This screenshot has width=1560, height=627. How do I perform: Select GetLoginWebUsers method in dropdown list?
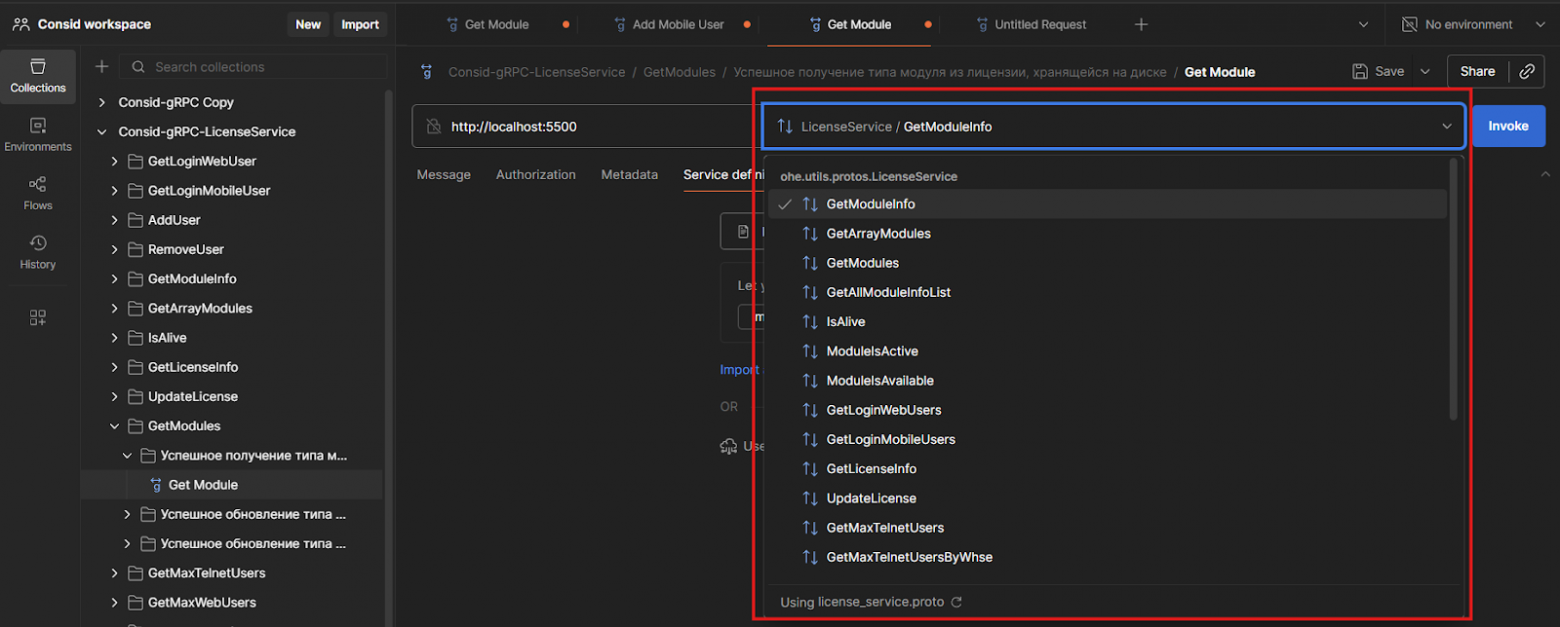click(x=1107, y=410)
